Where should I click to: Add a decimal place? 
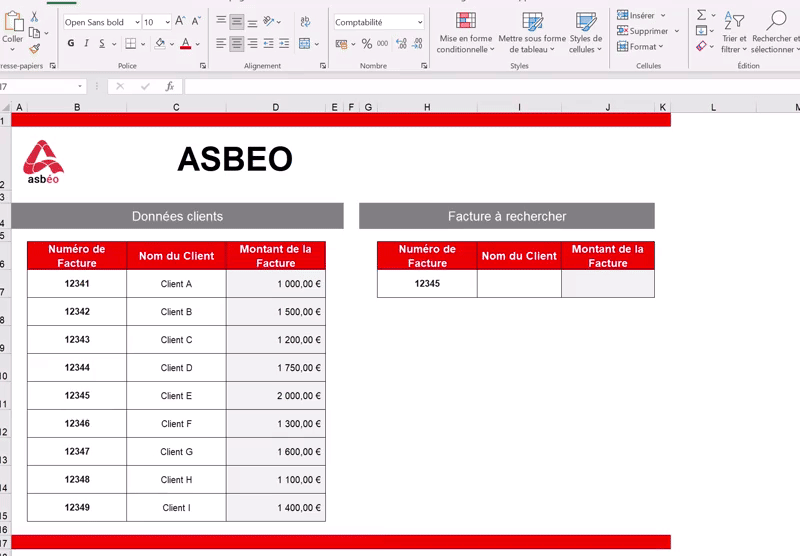402,44
